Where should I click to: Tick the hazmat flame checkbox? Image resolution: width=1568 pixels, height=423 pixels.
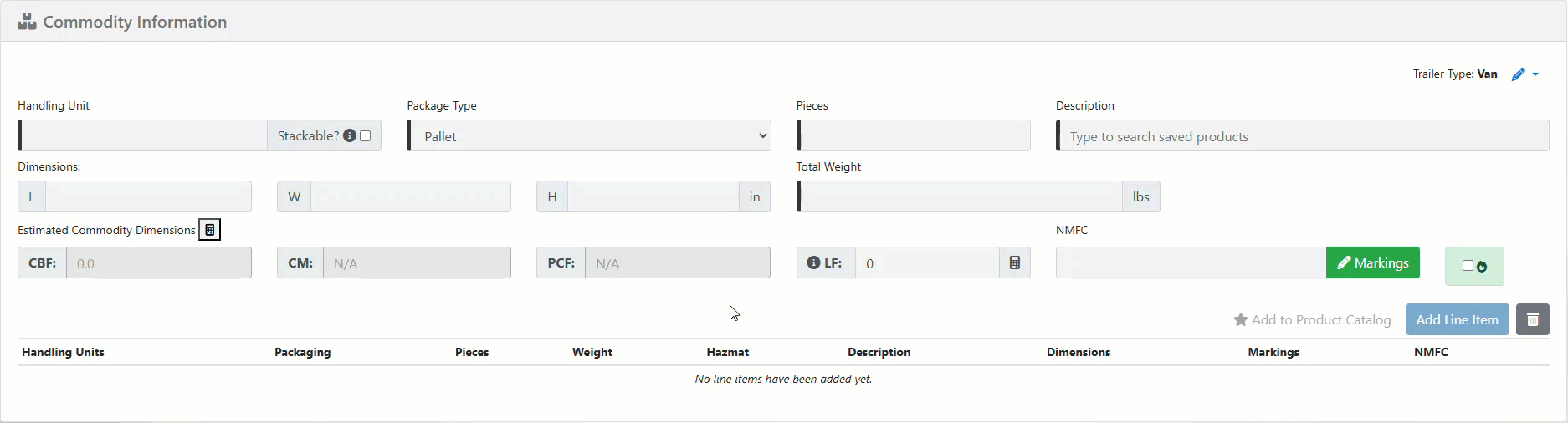tap(1468, 266)
